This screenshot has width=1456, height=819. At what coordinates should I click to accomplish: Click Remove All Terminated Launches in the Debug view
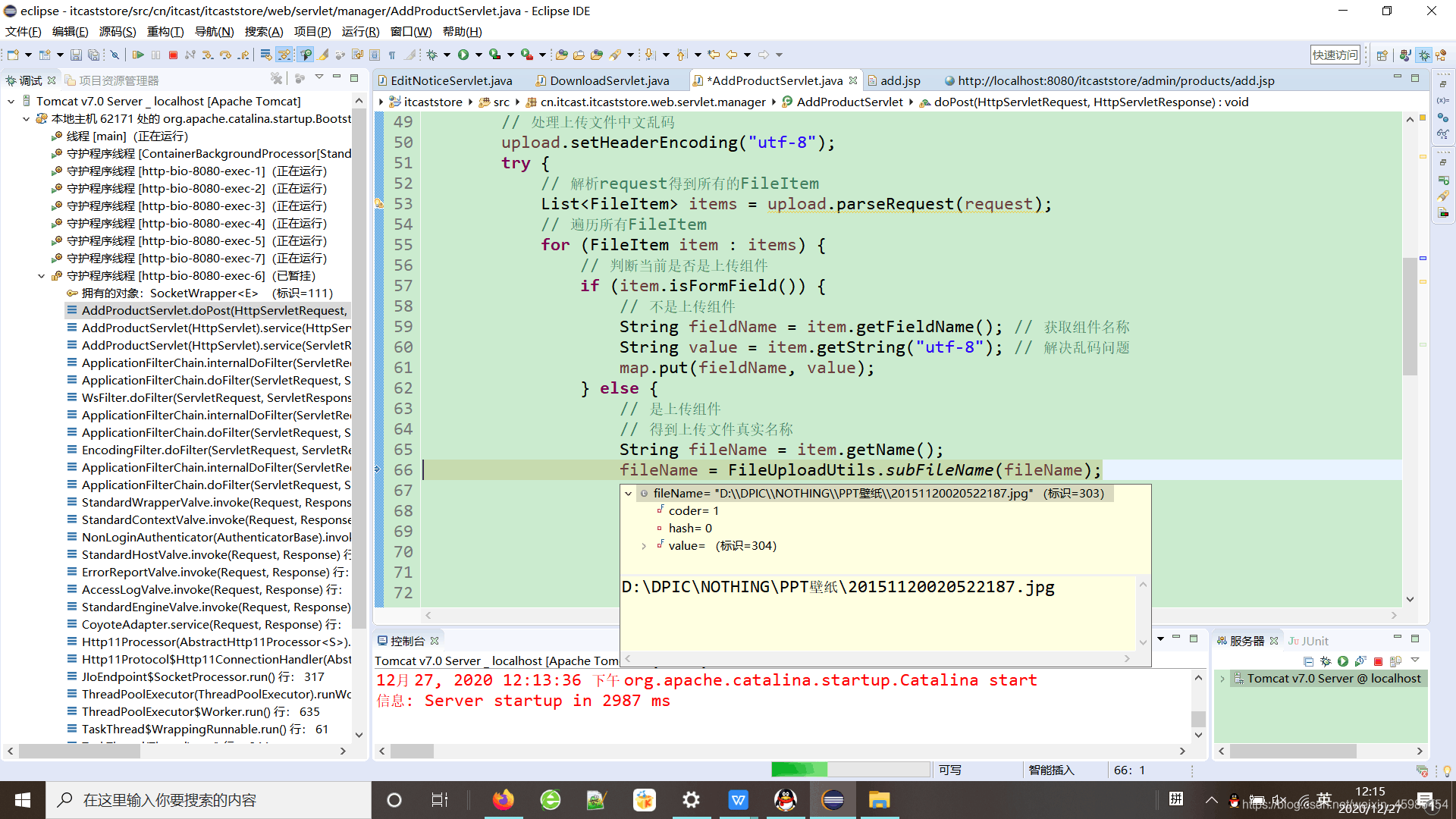pyautogui.click(x=277, y=78)
